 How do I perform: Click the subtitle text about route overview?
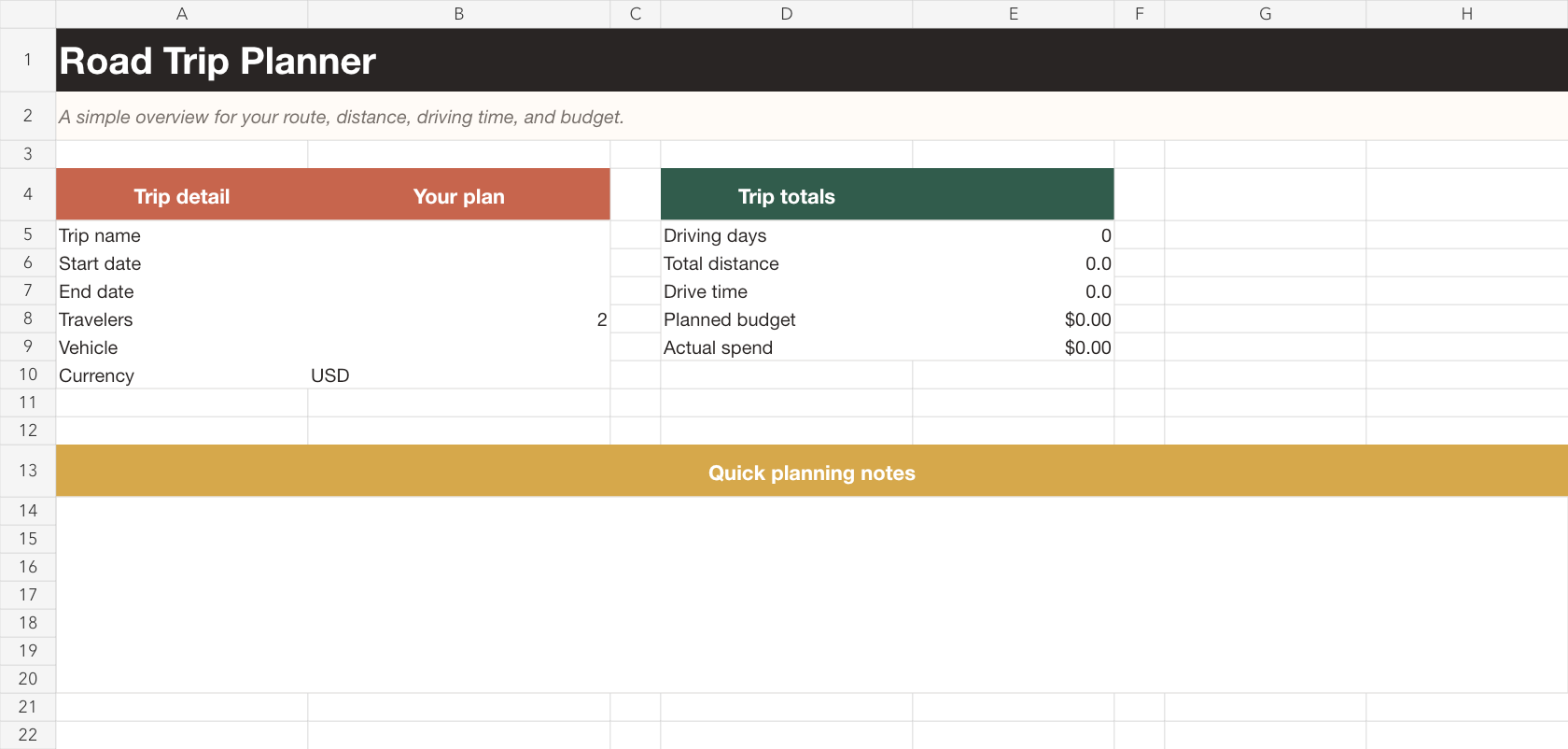(342, 117)
